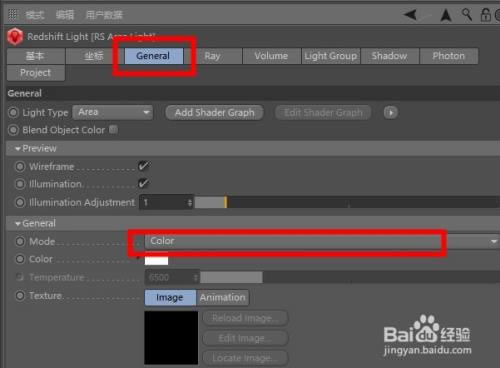Click the back arrow navigation icon
This screenshot has width=500, height=368.
pos(410,15)
